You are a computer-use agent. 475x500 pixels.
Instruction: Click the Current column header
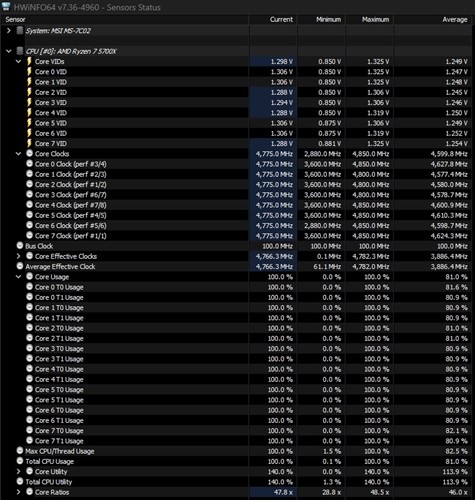click(273, 19)
